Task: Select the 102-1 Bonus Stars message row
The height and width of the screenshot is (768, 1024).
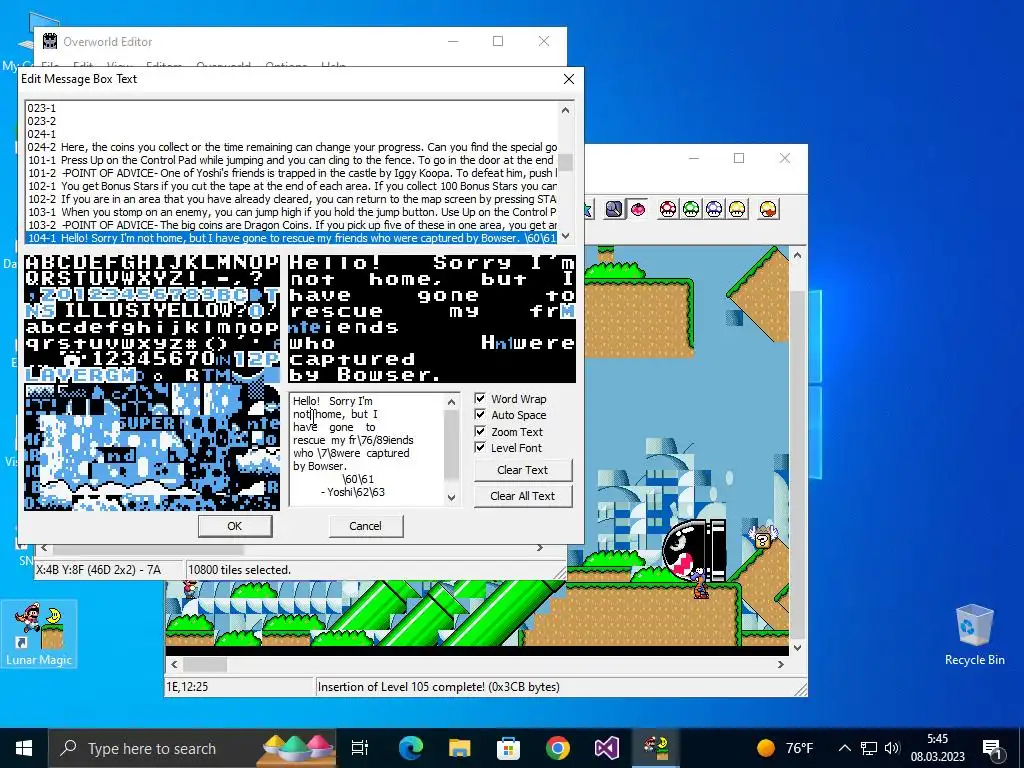Action: click(x=291, y=186)
